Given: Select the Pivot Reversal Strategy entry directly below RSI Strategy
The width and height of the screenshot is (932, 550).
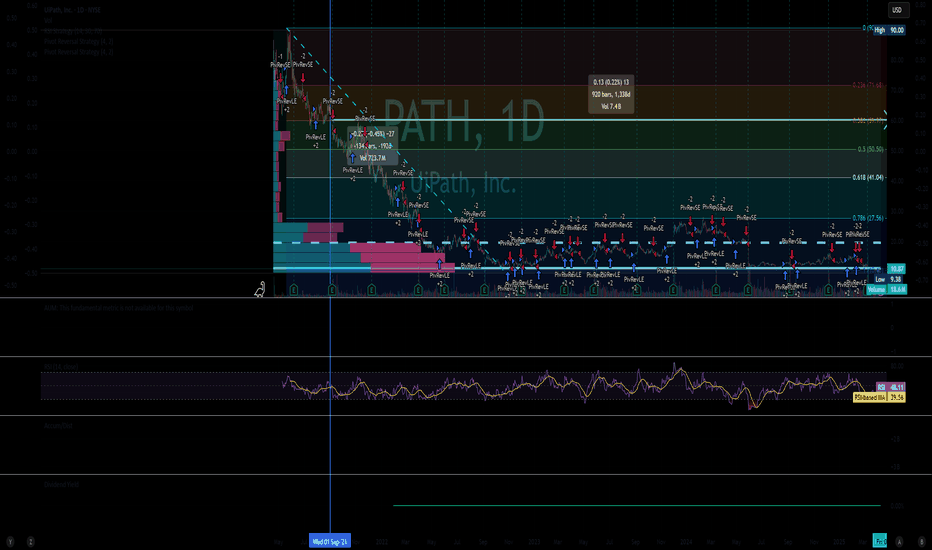Looking at the screenshot, I should click(78, 42).
